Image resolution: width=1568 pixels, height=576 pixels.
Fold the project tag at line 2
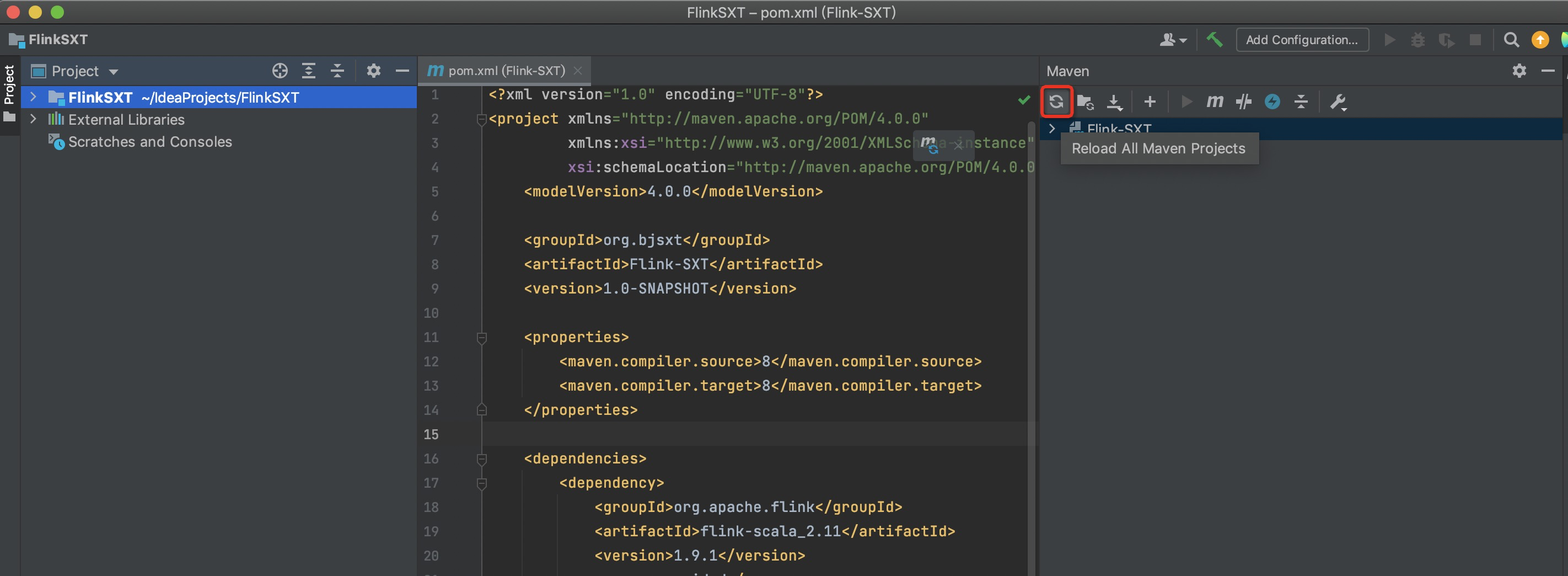(x=481, y=119)
